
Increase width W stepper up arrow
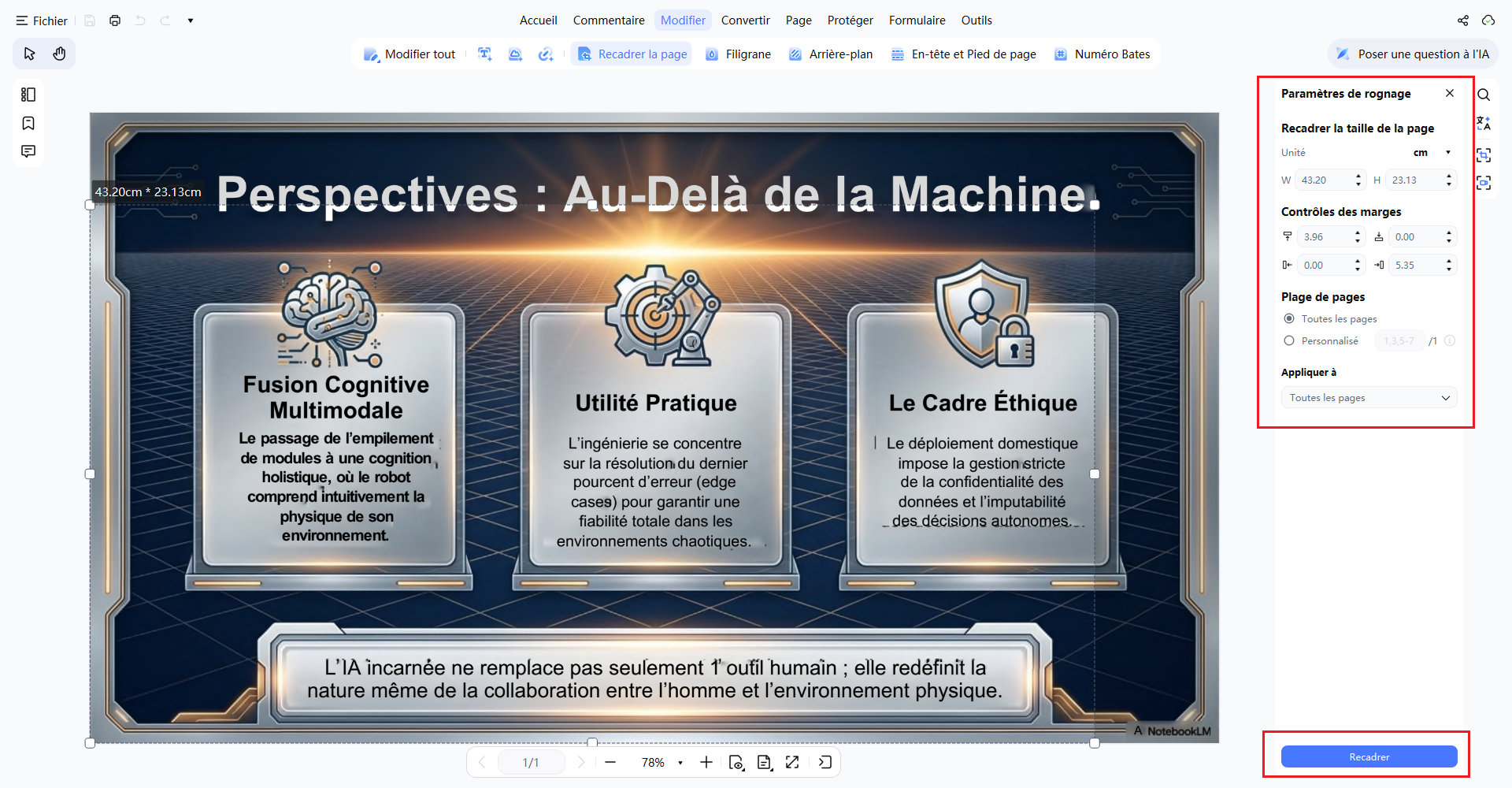coord(1358,176)
